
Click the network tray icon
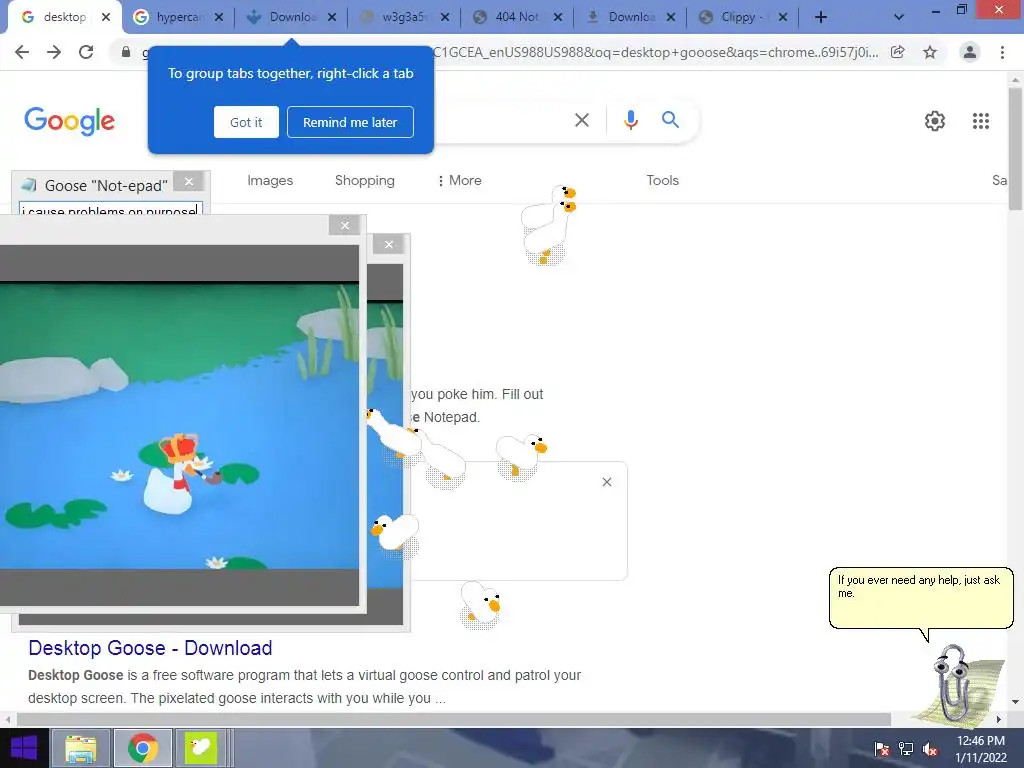(x=906, y=749)
